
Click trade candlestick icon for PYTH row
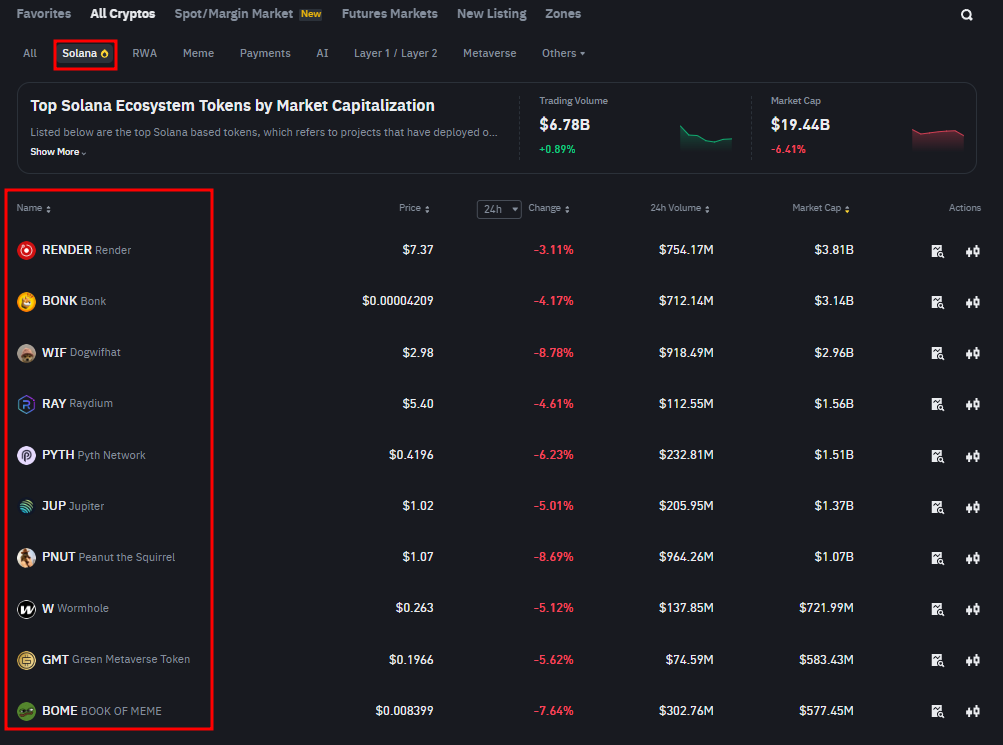point(973,456)
